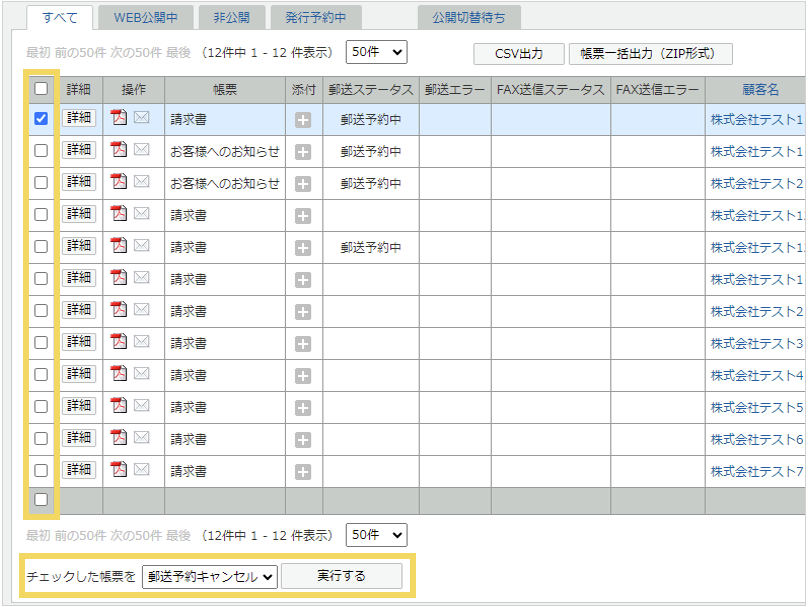Open the bottom 50件 page size dropdown
Image resolution: width=811 pixels, height=607 pixels.
tap(376, 535)
